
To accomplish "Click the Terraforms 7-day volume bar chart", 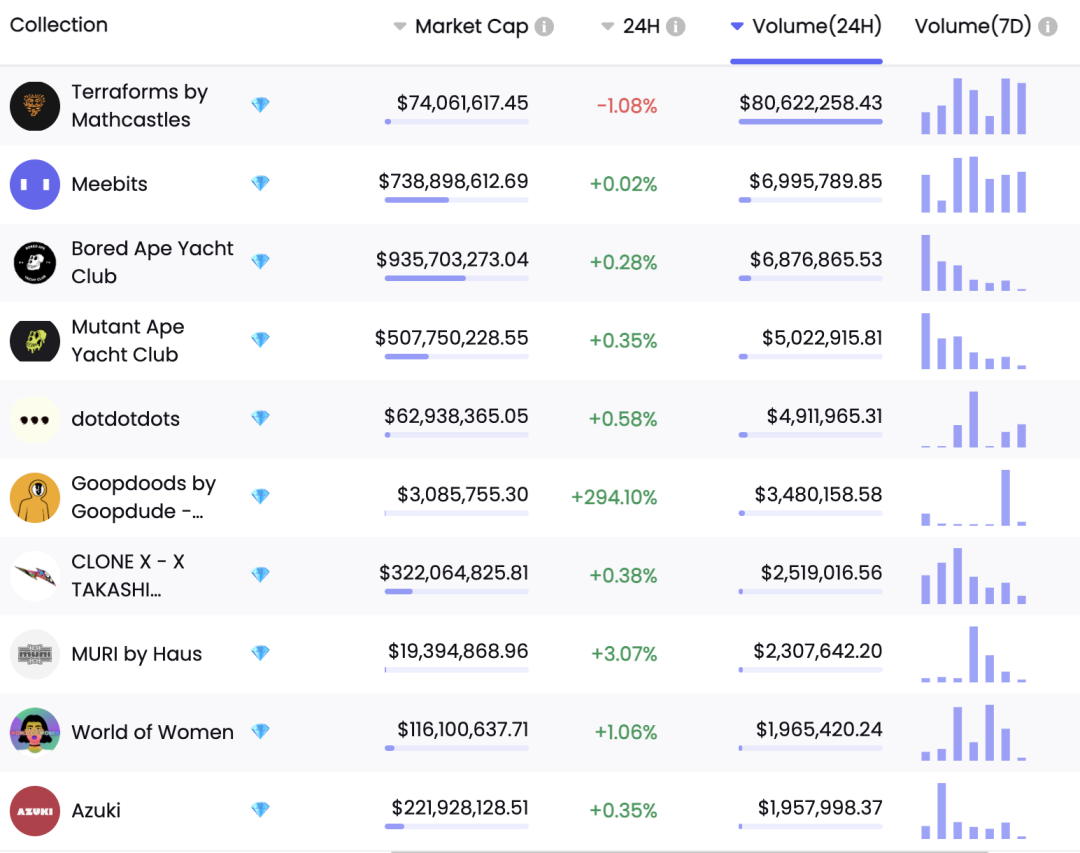I will click(974, 105).
